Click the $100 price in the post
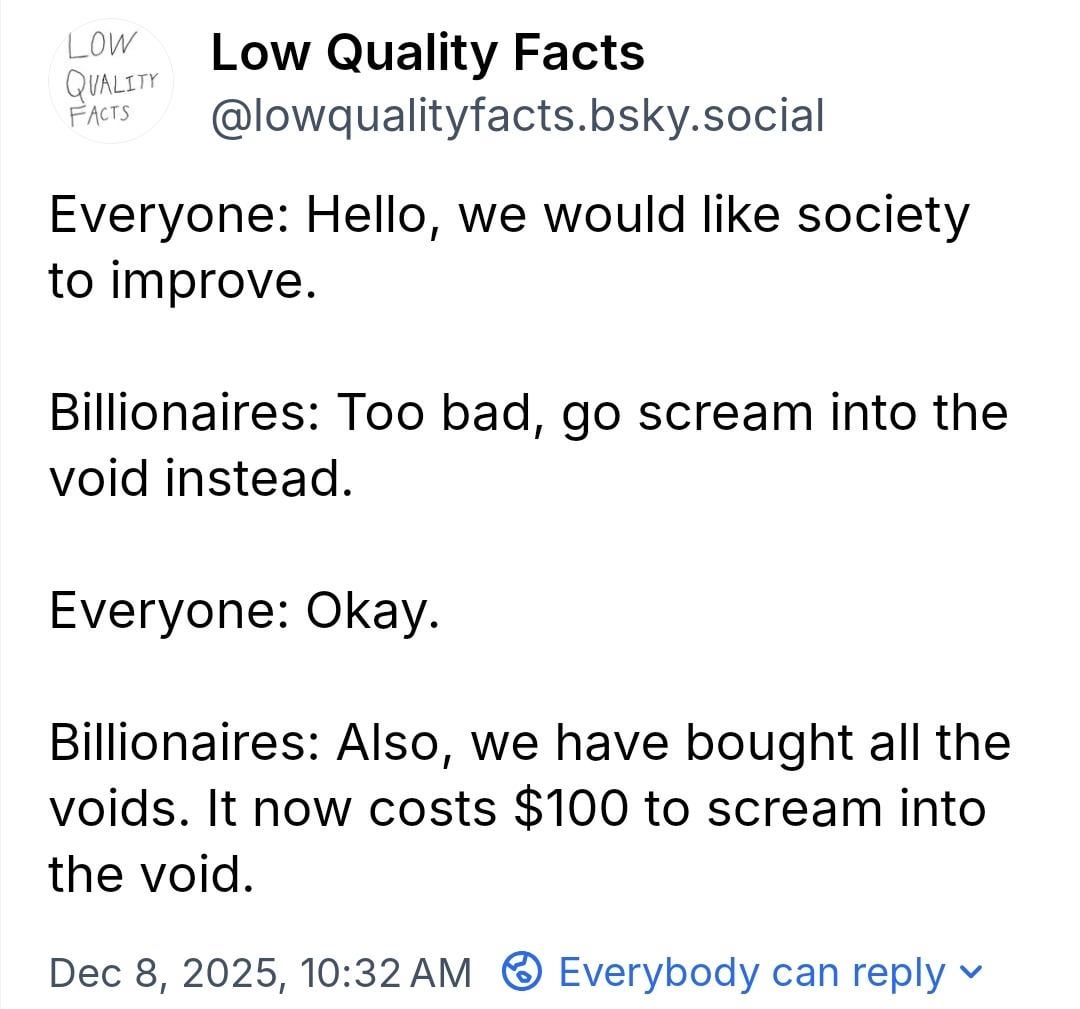Viewport: 1080px width, 1009px height. (570, 809)
